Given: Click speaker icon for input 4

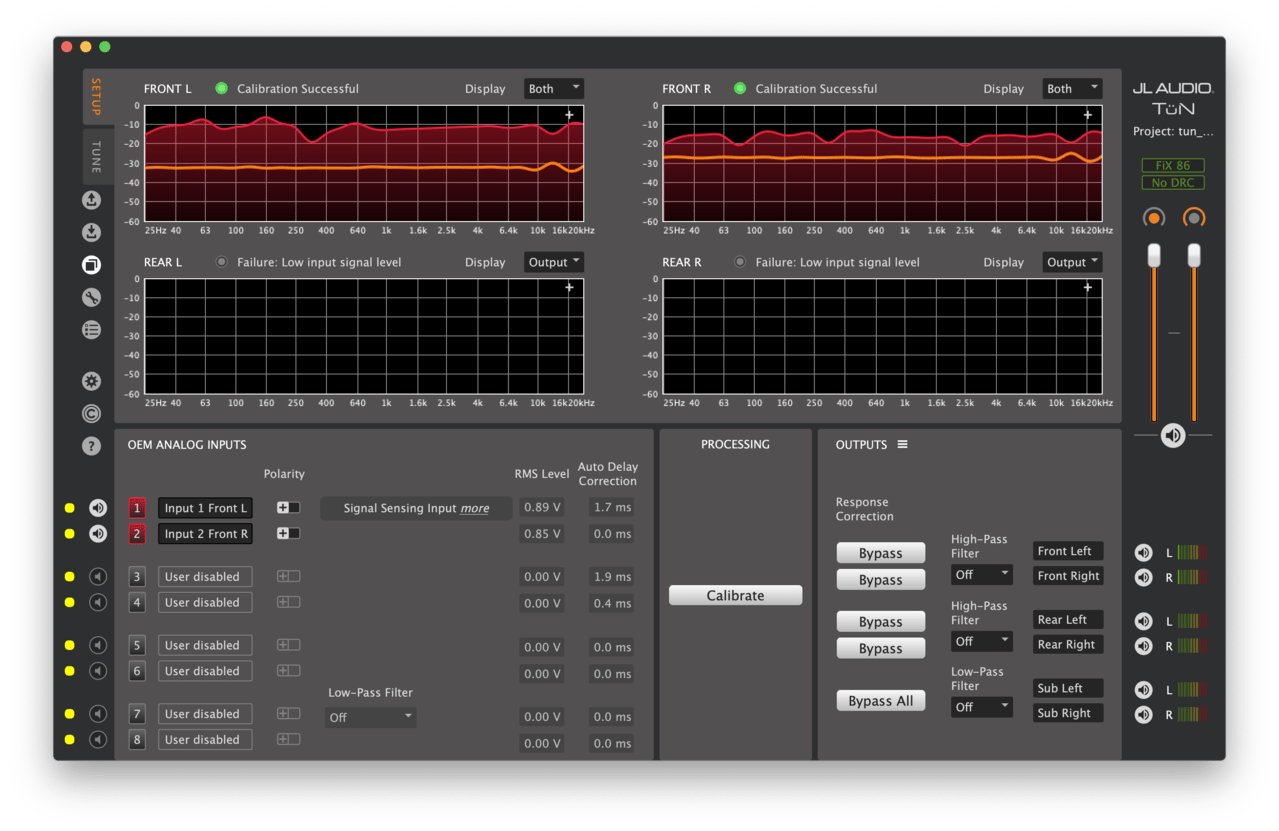Looking at the screenshot, I should (x=98, y=603).
